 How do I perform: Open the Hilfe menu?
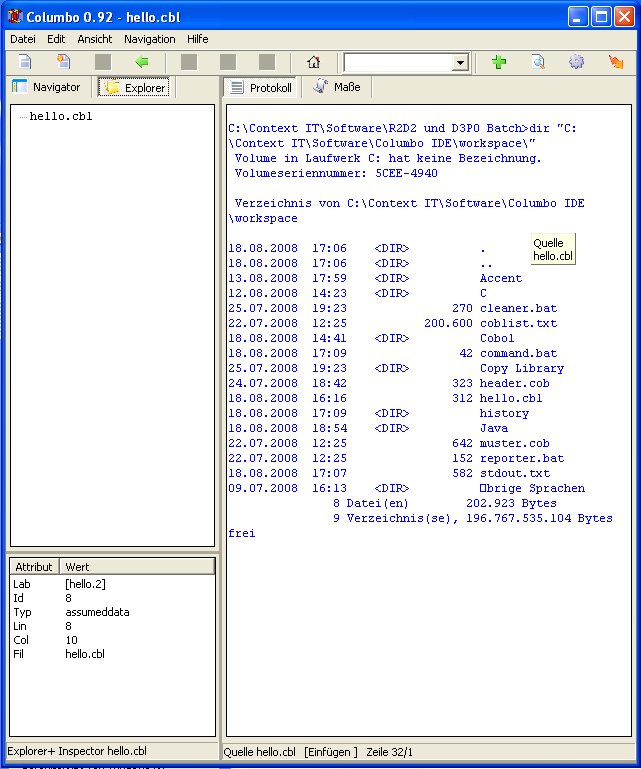coord(197,39)
